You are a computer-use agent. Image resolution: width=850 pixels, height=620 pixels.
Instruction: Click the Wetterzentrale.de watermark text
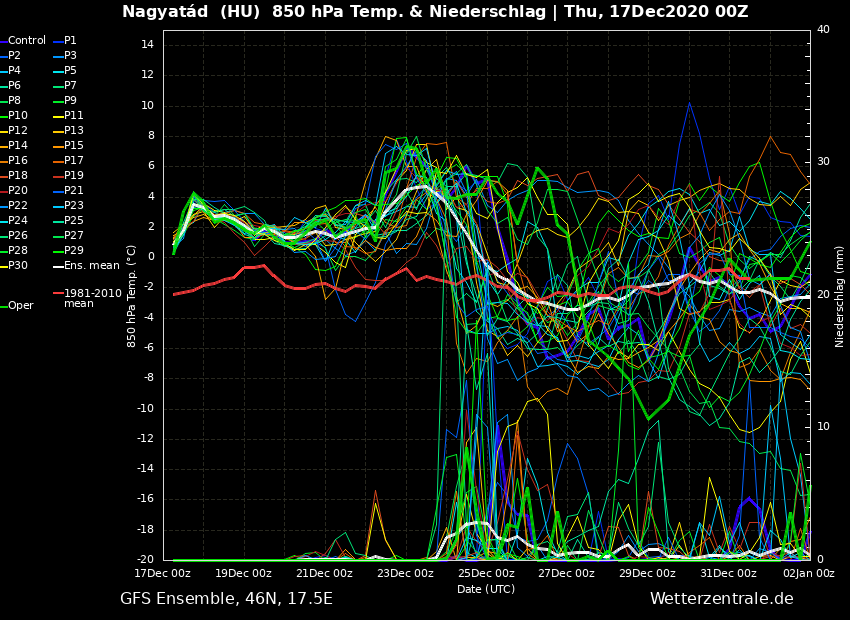721,599
